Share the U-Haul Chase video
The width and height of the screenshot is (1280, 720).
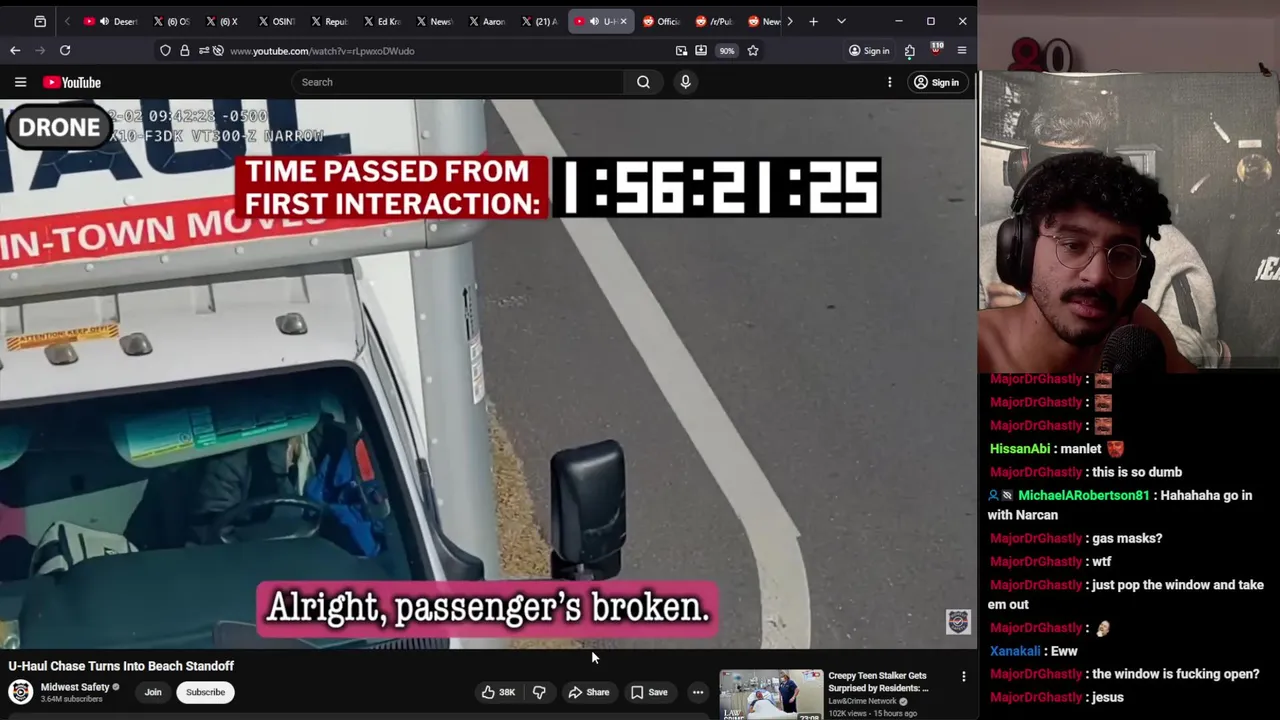[589, 692]
